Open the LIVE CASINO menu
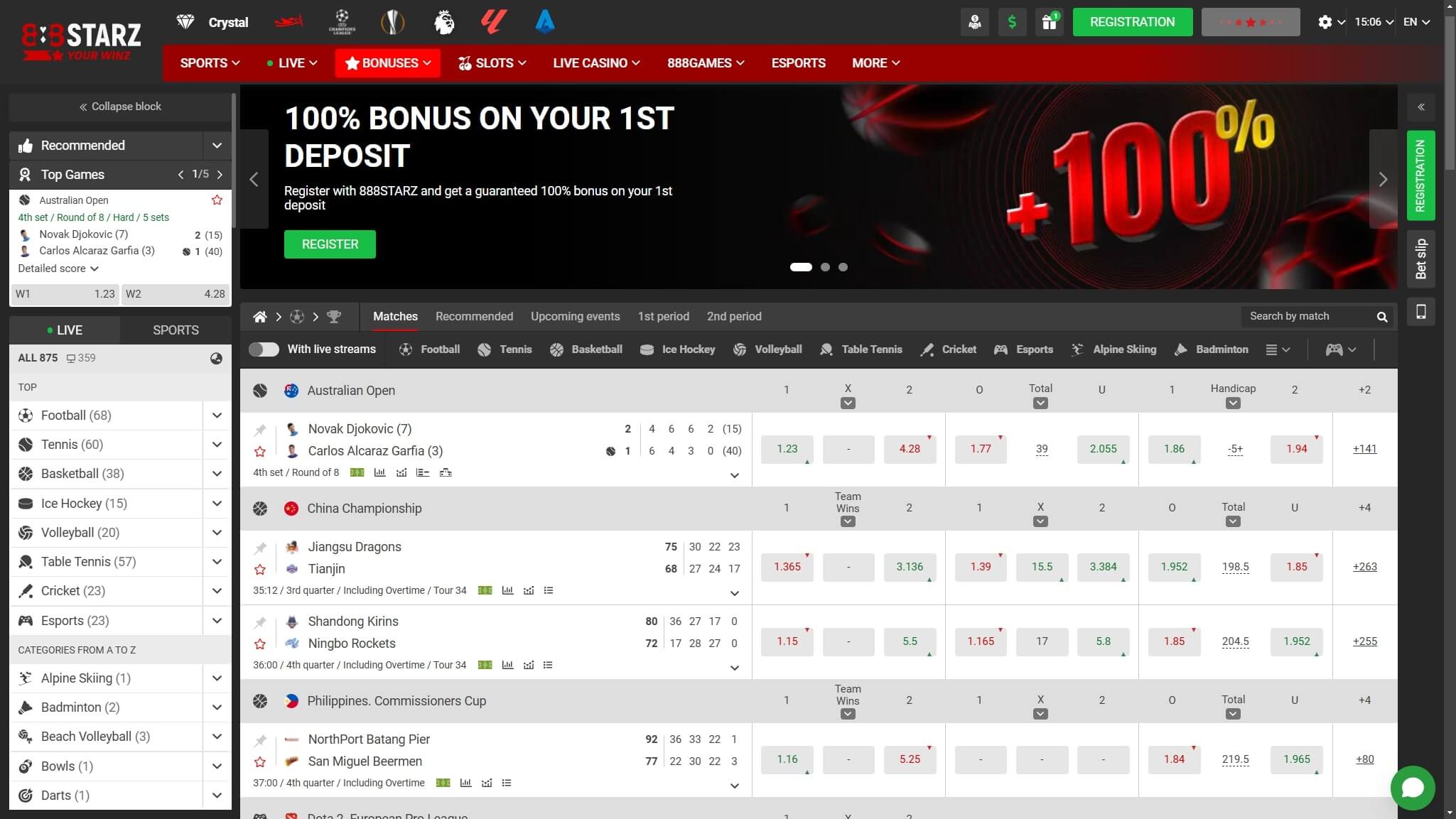 [x=596, y=63]
